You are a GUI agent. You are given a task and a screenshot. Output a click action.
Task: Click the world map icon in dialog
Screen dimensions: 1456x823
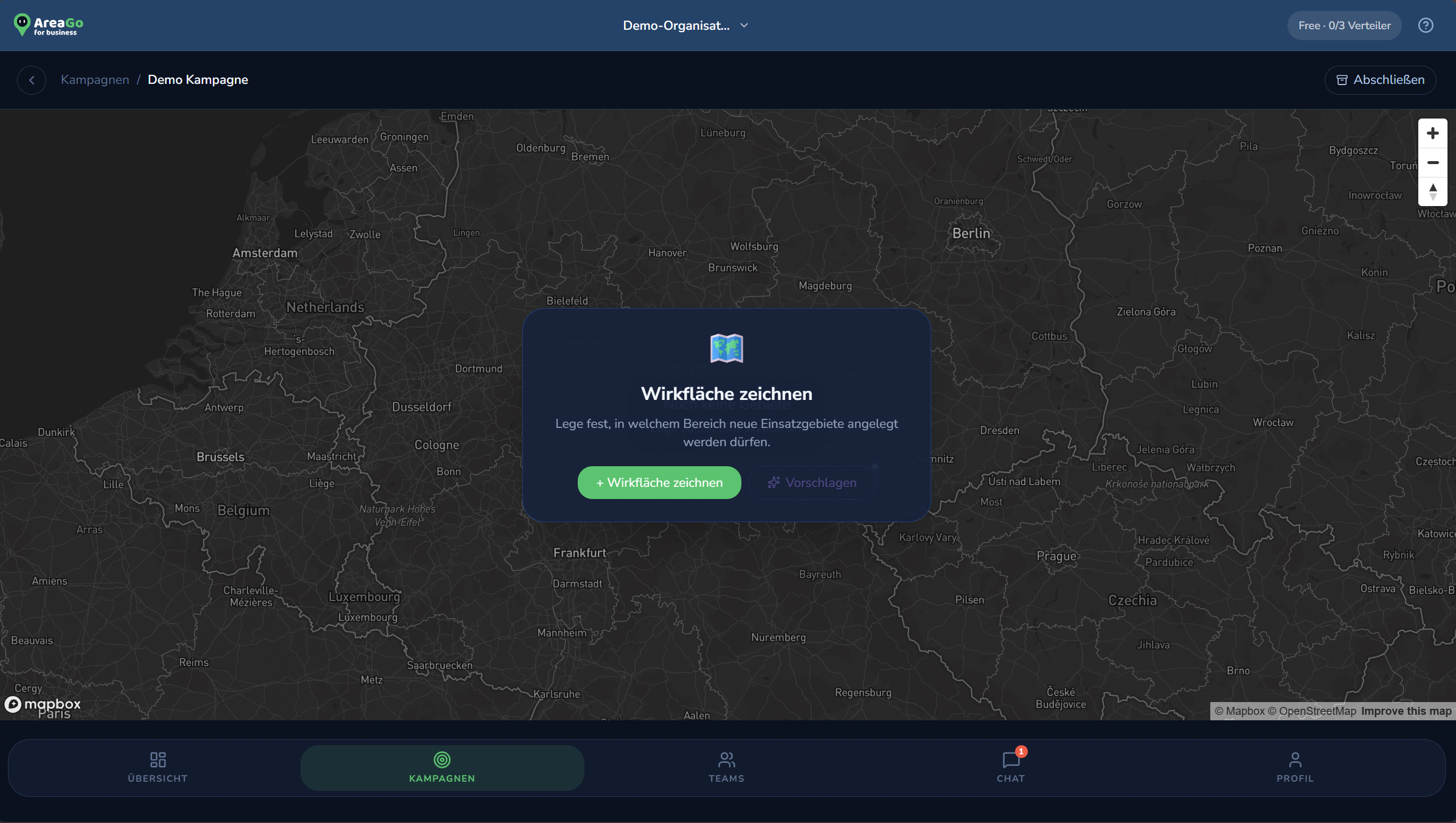pos(727,348)
